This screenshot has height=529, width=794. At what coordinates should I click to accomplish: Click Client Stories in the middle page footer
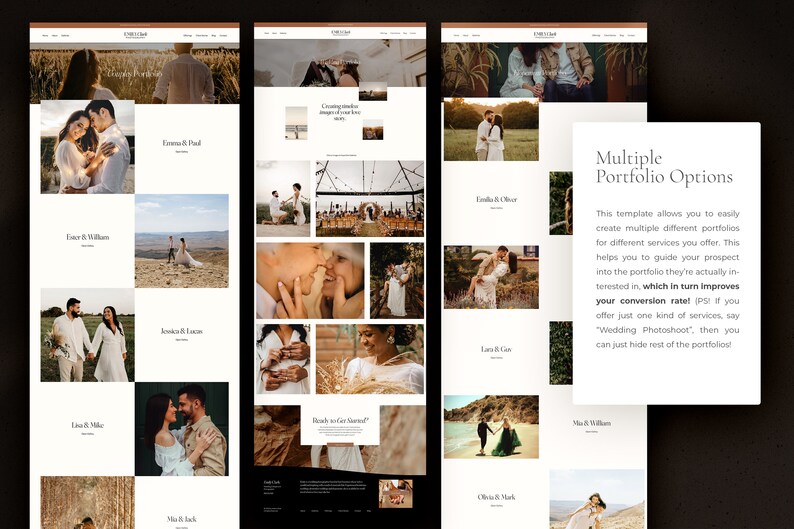343,511
